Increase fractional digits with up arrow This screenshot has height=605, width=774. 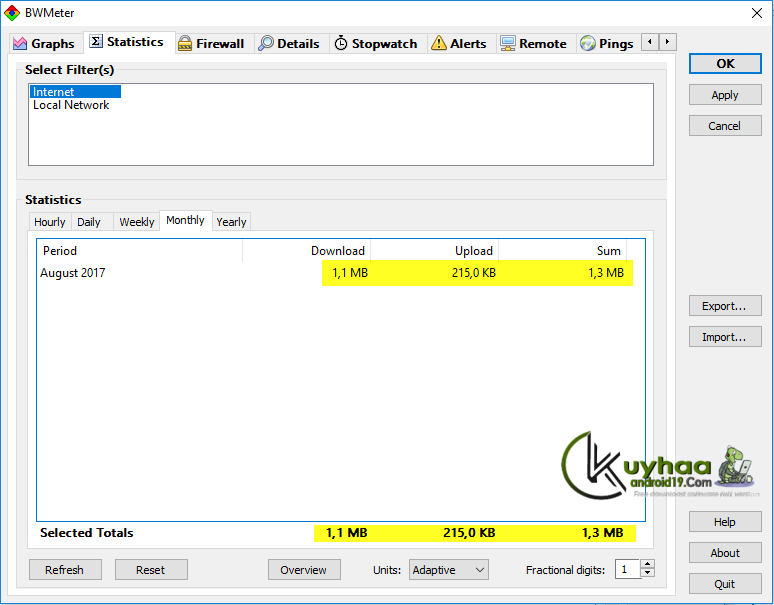[x=648, y=565]
